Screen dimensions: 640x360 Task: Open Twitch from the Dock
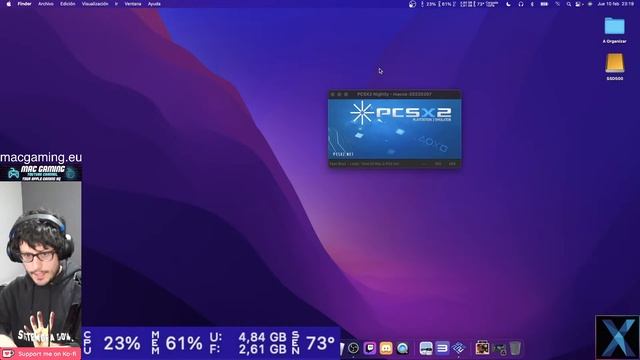point(370,348)
